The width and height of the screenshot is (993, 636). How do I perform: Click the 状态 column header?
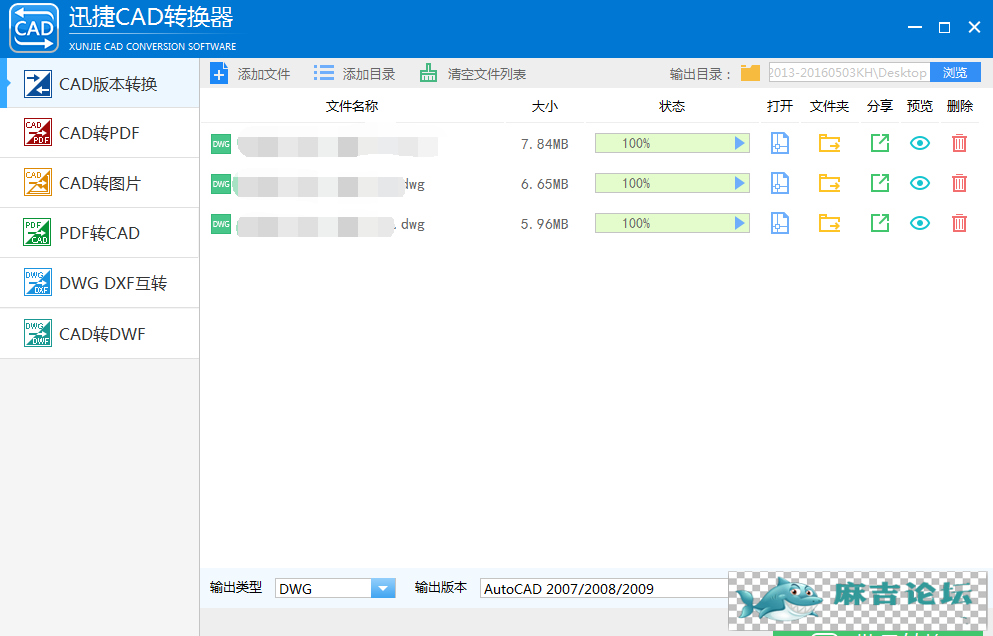point(672,106)
